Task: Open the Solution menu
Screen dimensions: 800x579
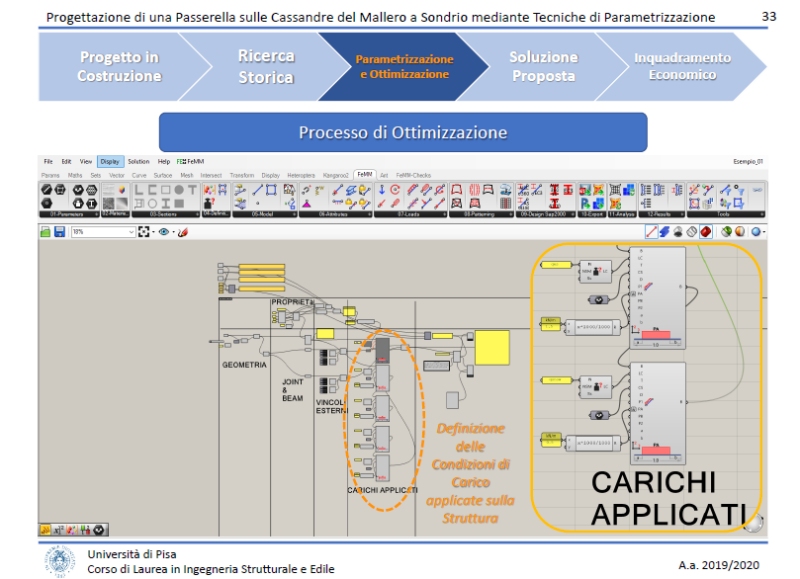Action: [138, 161]
